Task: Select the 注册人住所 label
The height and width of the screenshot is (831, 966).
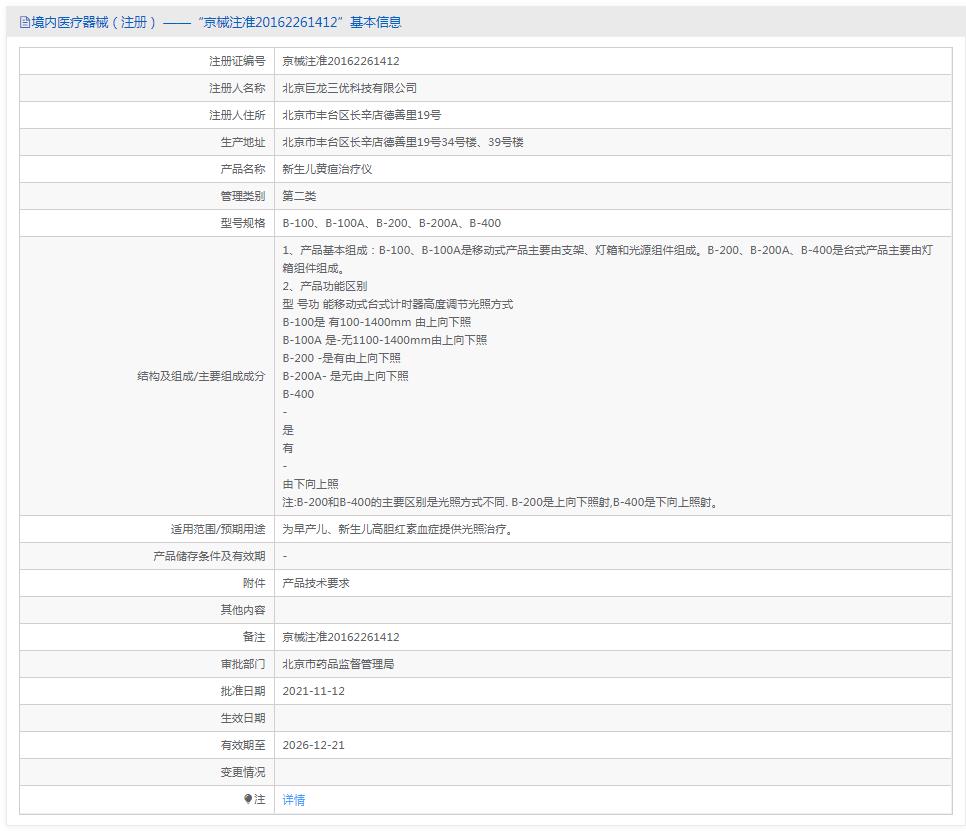Action: [x=237, y=115]
